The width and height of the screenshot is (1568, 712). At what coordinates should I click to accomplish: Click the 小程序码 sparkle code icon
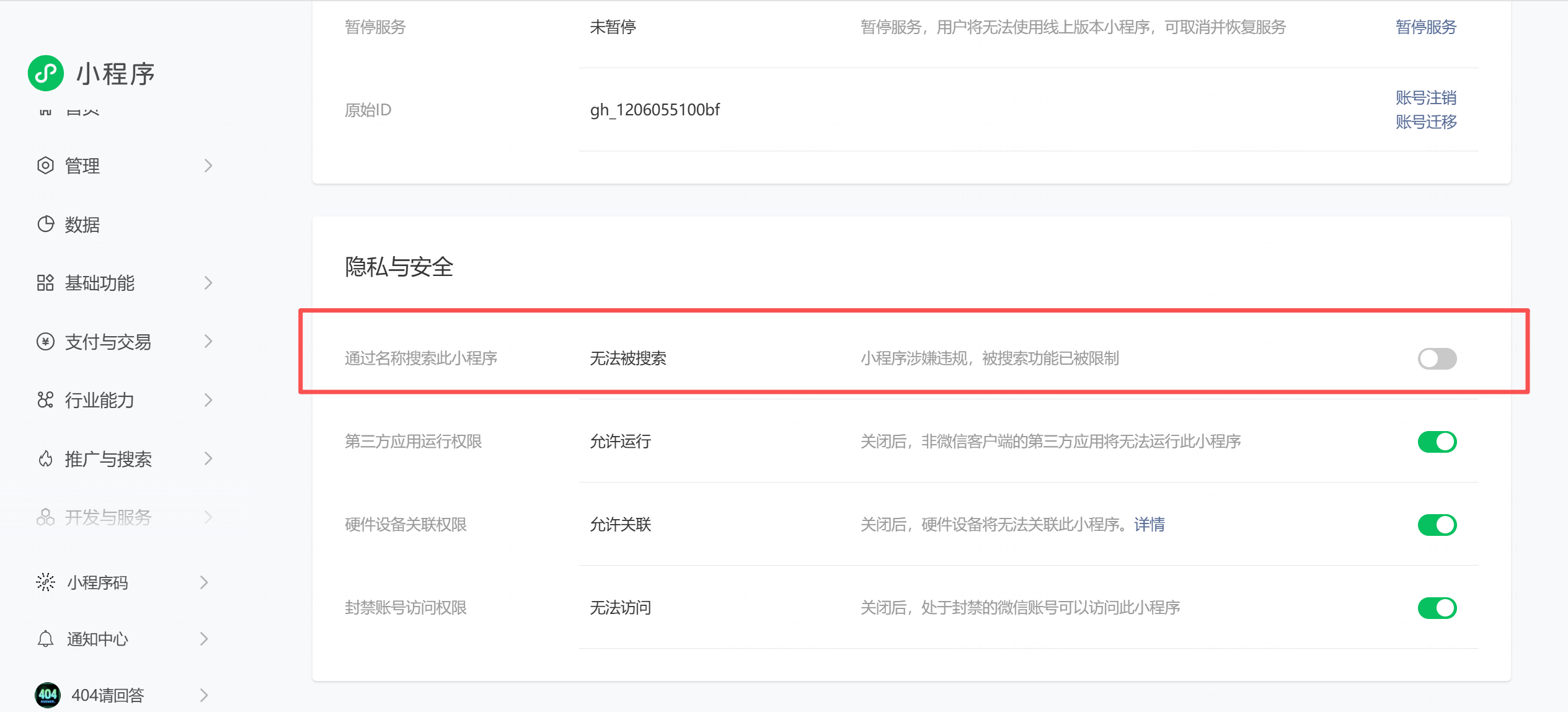coord(45,582)
